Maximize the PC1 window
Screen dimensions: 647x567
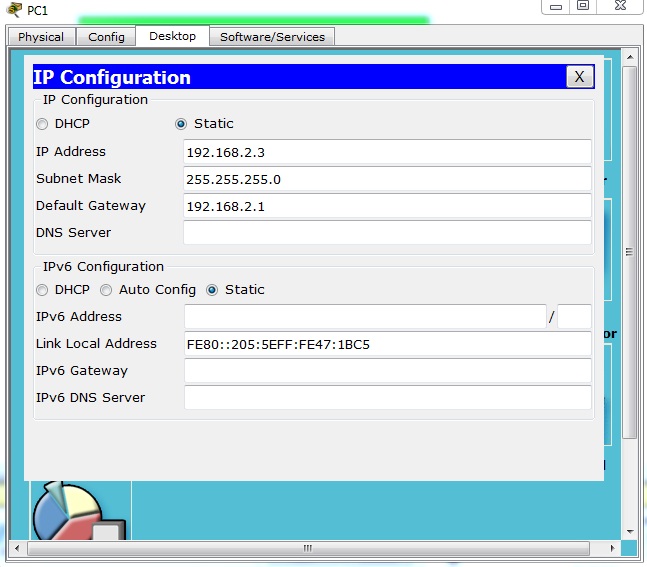[583, 6]
